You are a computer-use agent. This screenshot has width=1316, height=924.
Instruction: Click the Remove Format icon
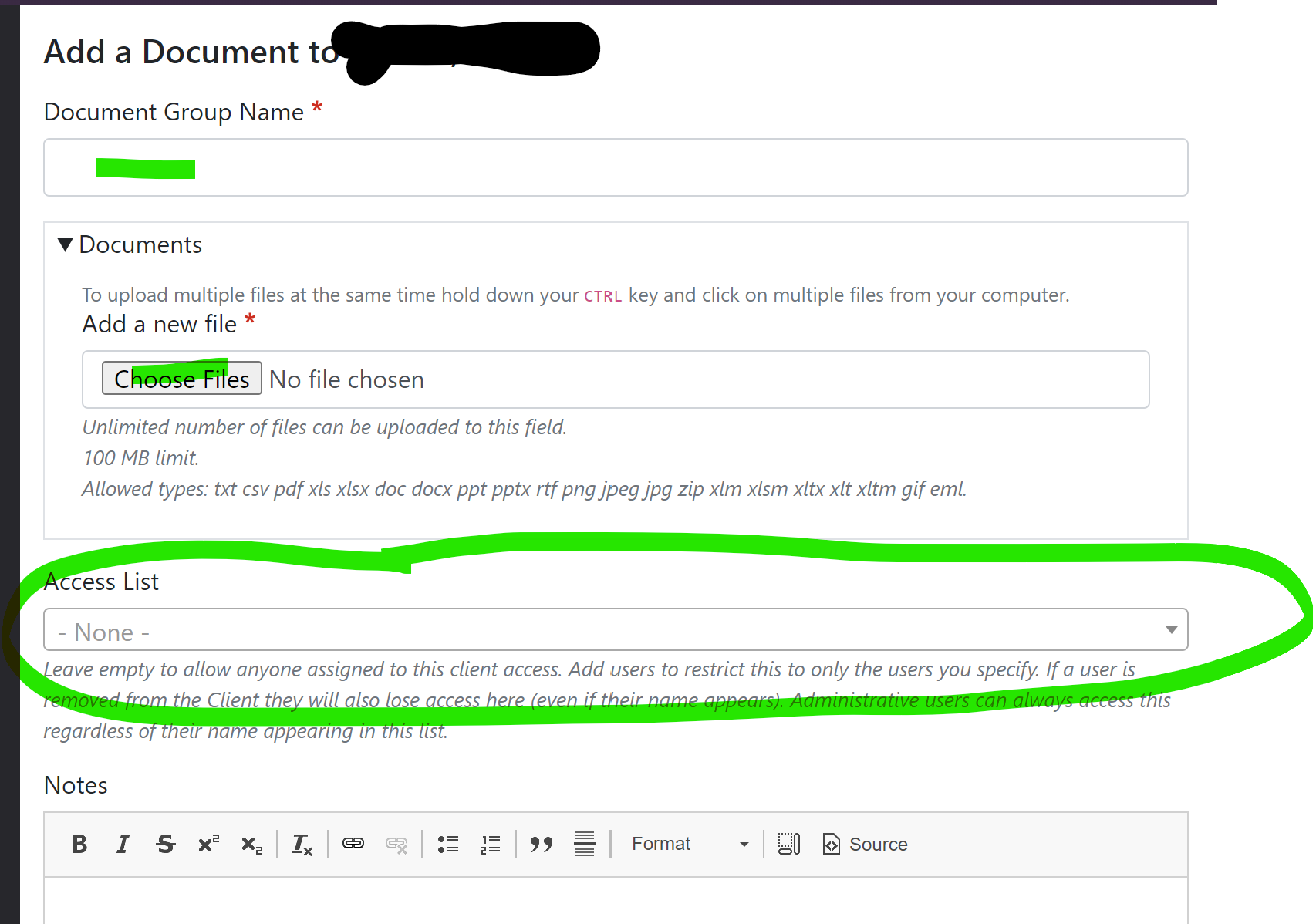tap(302, 844)
